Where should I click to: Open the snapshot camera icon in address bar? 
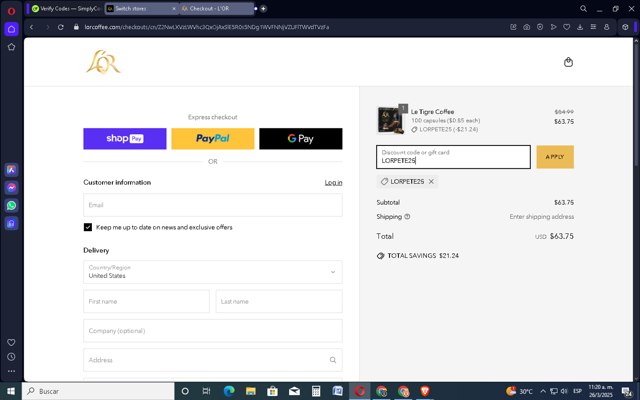point(527,27)
